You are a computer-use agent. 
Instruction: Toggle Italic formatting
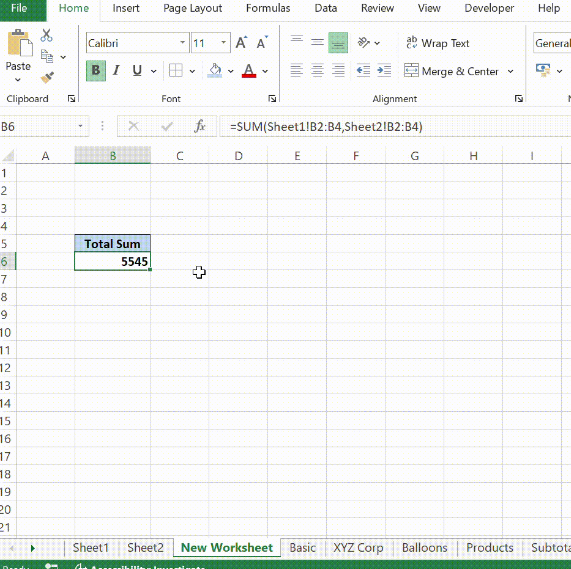click(x=116, y=70)
